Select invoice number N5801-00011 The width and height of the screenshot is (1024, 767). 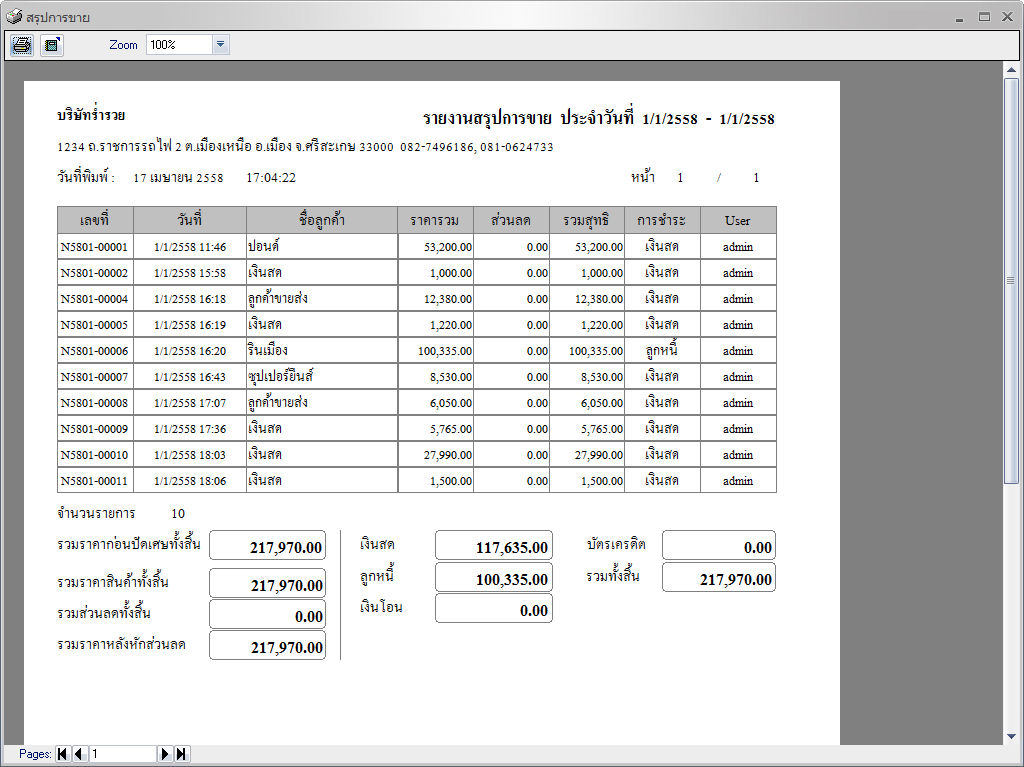(x=95, y=481)
